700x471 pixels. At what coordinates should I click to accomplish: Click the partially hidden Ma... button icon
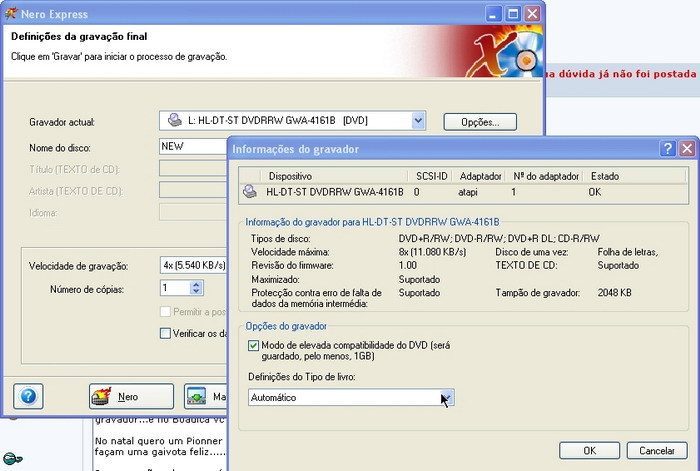click(x=196, y=396)
